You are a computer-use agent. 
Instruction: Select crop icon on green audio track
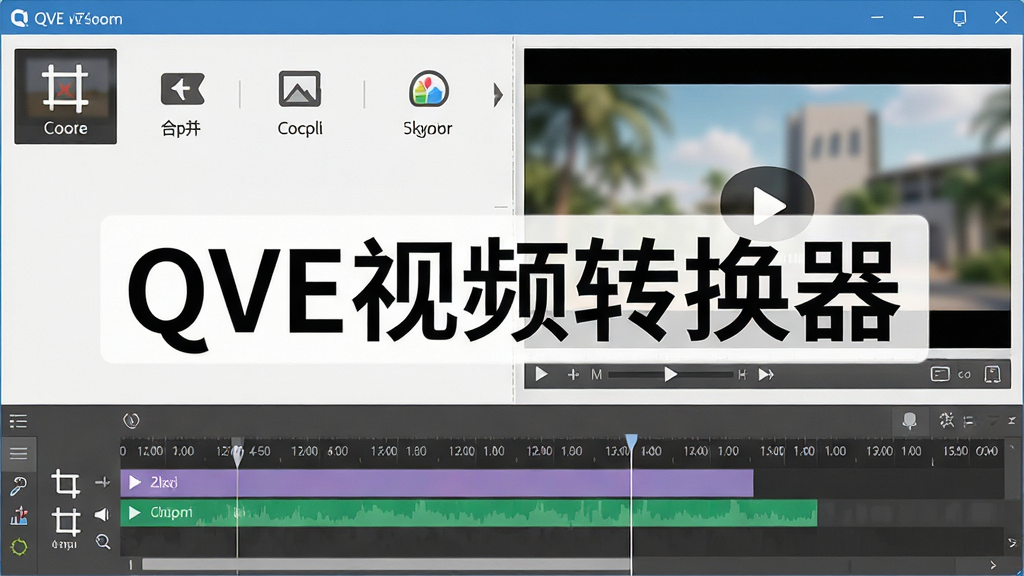pos(65,522)
